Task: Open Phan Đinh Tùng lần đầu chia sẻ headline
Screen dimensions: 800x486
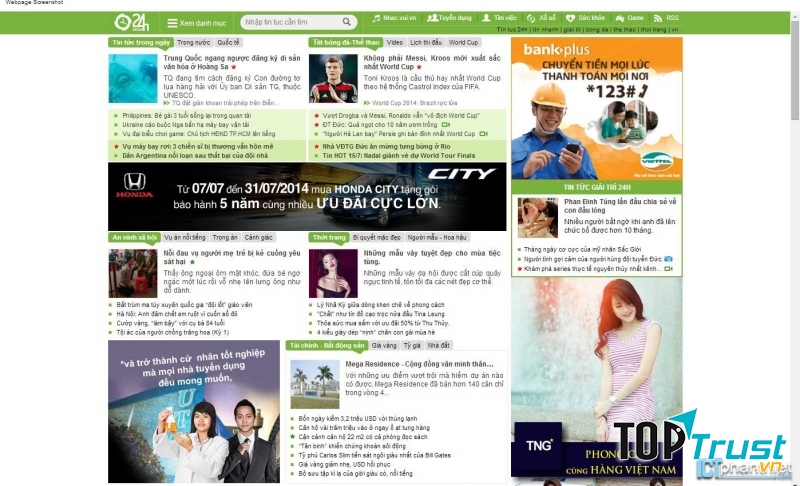Action: coord(620,206)
